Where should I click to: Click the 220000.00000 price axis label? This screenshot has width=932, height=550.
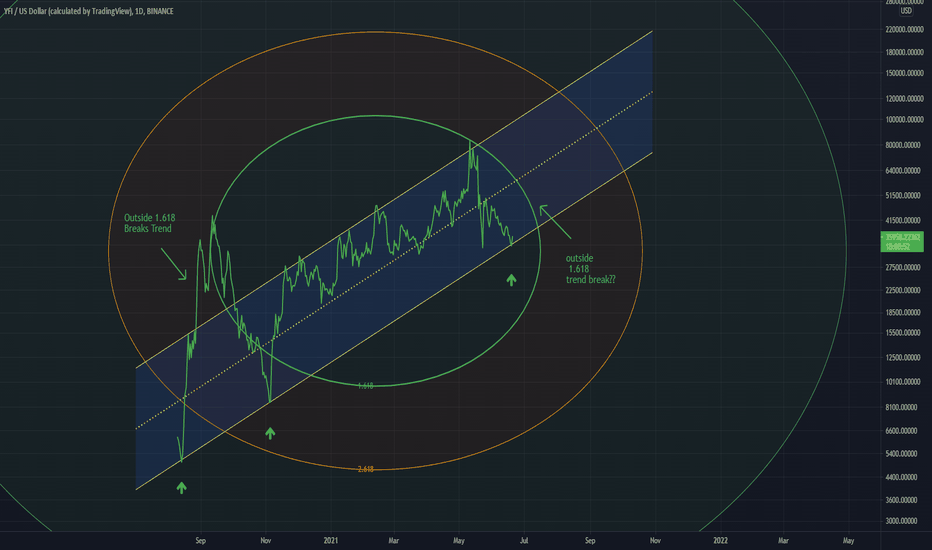905,29
